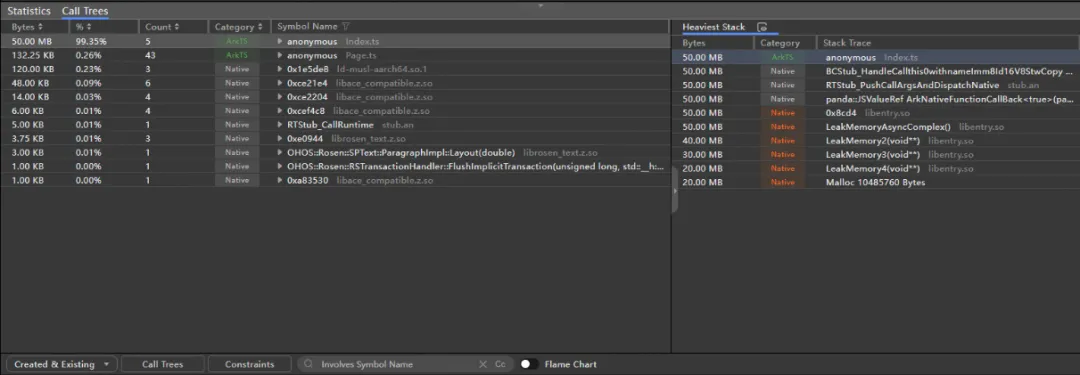This screenshot has height=375, width=1080.
Task: Click the search magnifier icon
Action: (309, 364)
